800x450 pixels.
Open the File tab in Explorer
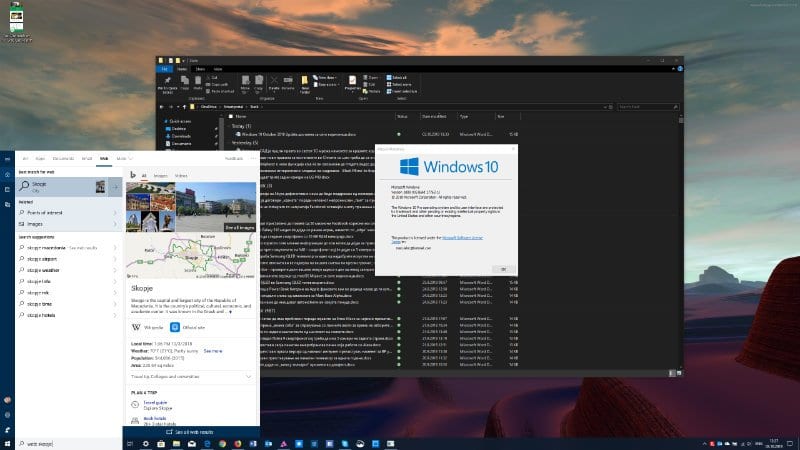164,69
